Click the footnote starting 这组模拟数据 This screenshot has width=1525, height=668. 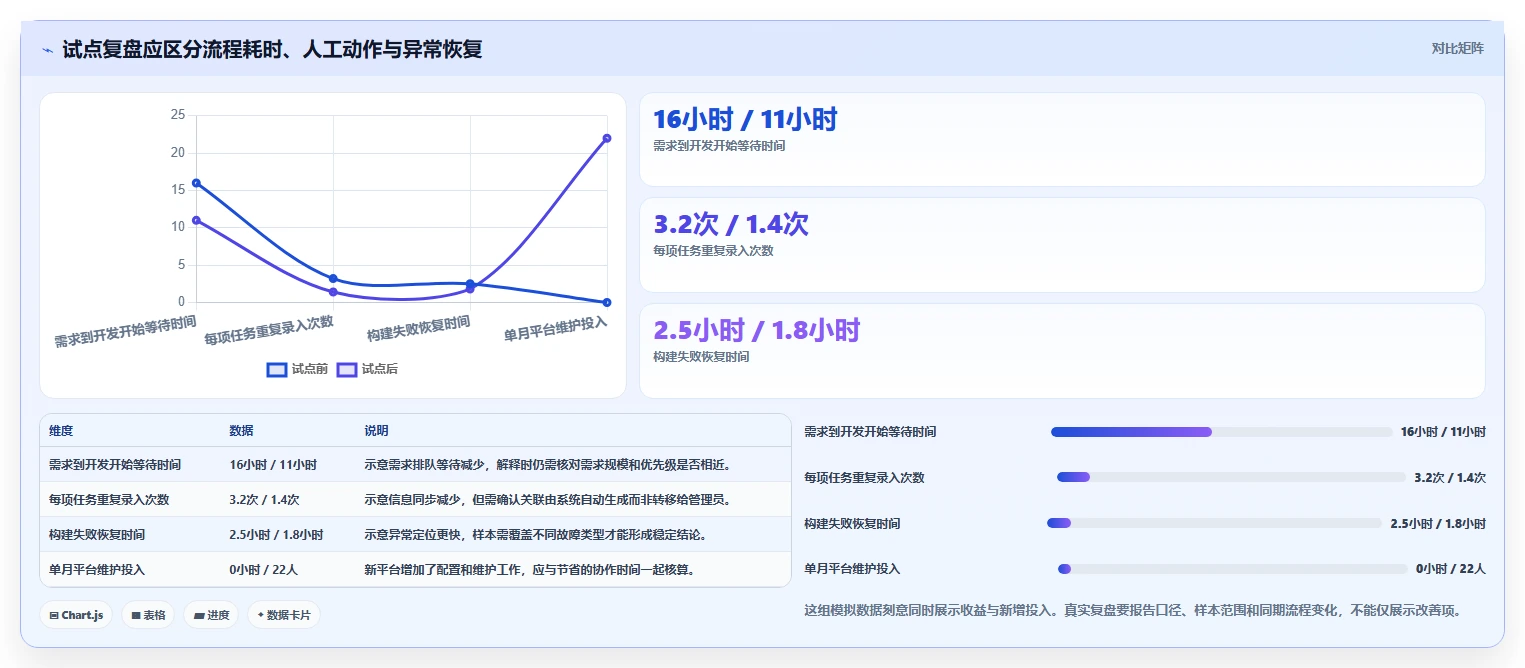(x=1133, y=610)
